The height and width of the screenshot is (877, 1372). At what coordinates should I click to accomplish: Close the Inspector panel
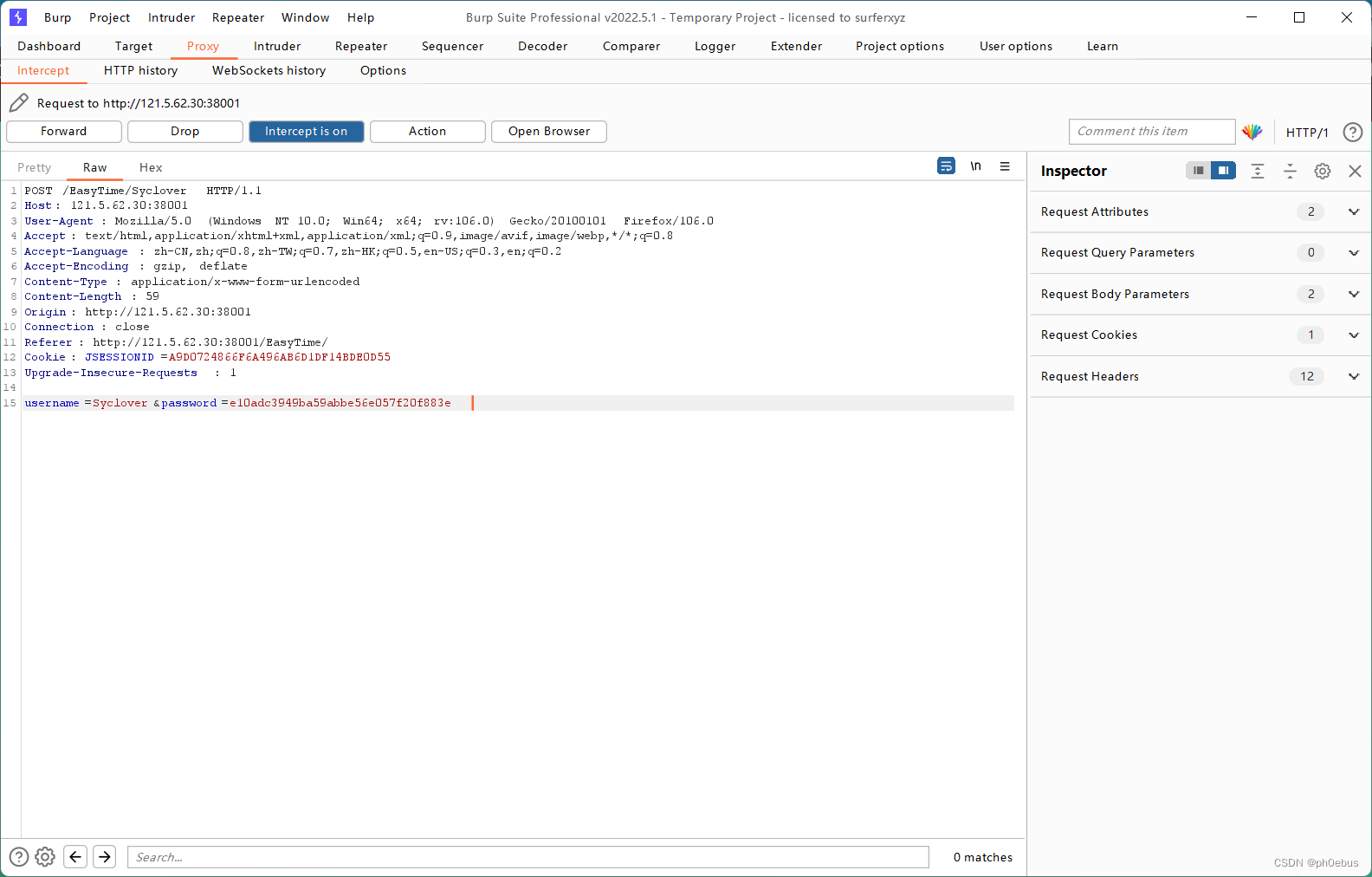pyautogui.click(x=1355, y=171)
